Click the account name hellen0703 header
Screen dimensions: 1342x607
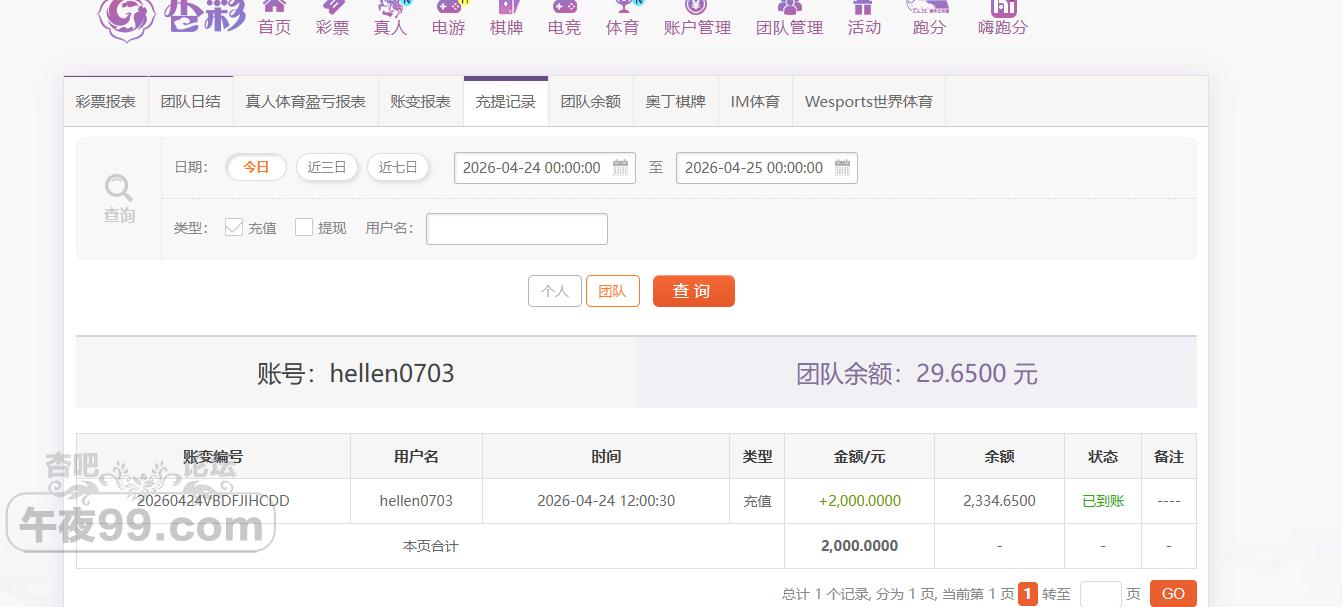356,373
